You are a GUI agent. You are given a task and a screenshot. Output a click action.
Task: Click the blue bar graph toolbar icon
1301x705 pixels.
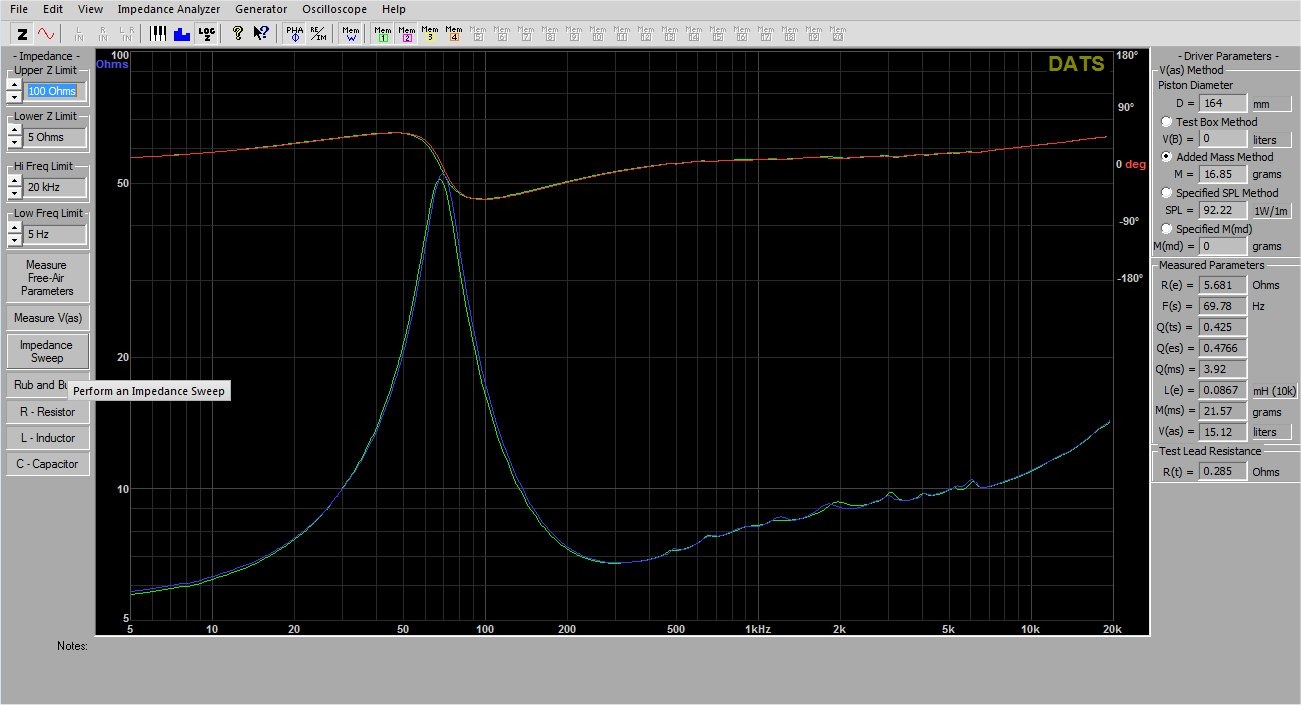tap(182, 33)
